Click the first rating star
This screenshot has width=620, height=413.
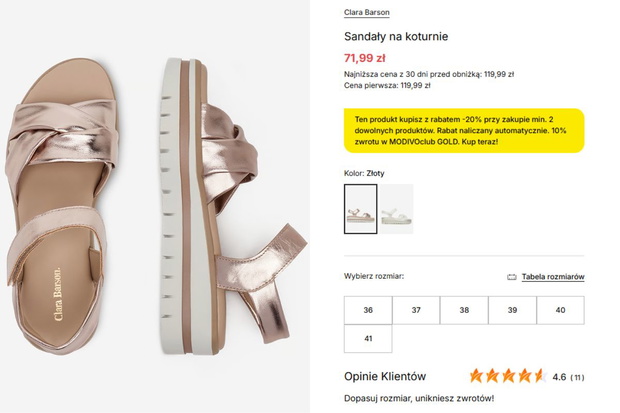pyautogui.click(x=476, y=376)
